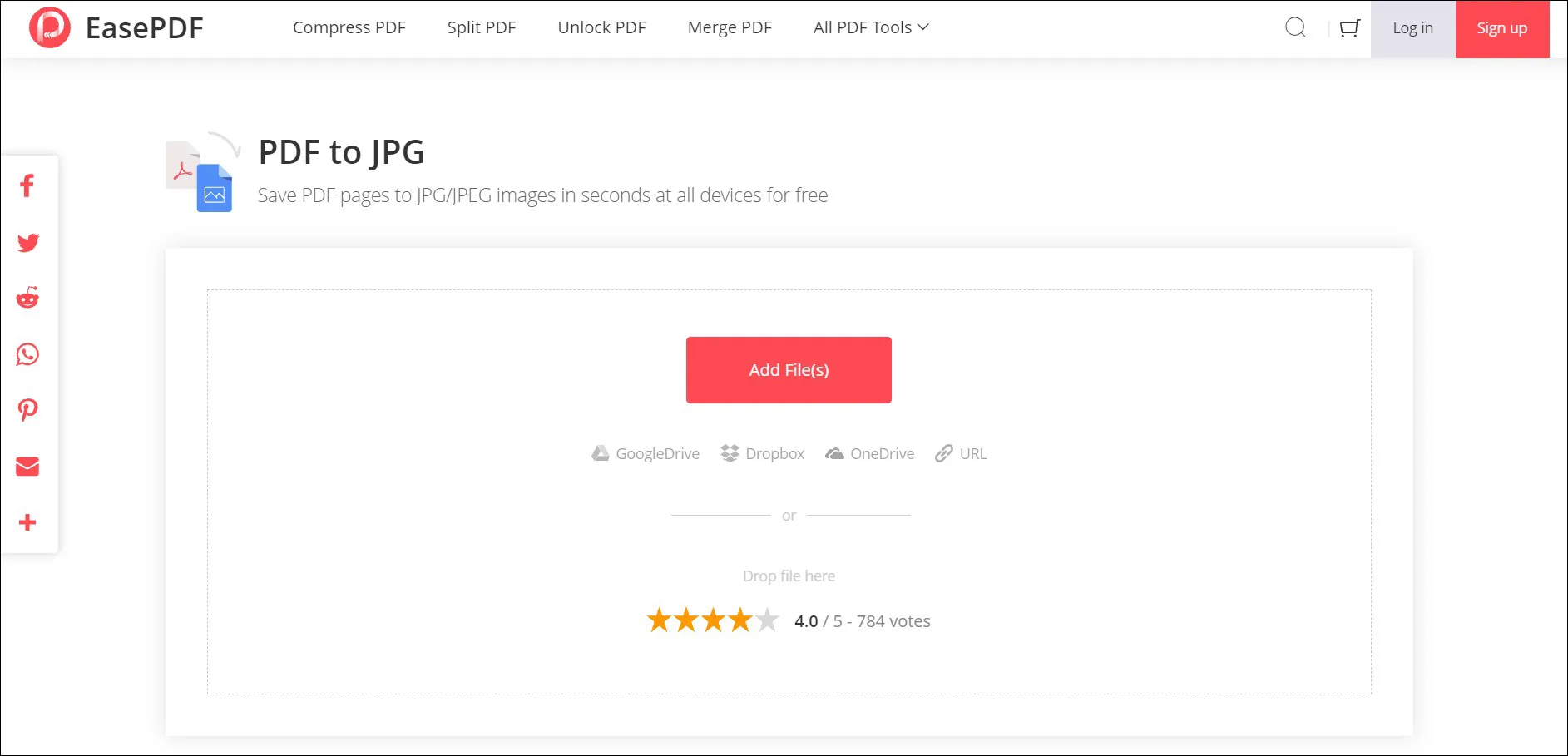Image resolution: width=1568 pixels, height=756 pixels.
Task: Choose the Dropbox upload option
Action: (763, 454)
